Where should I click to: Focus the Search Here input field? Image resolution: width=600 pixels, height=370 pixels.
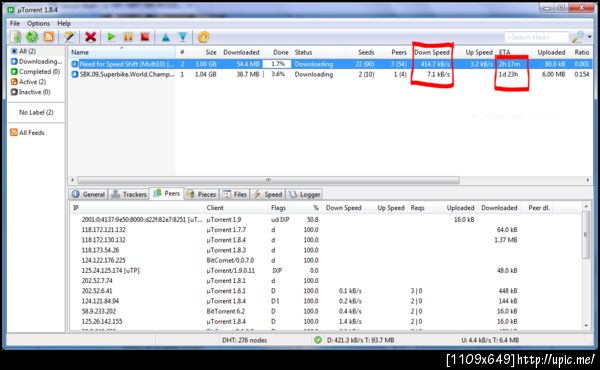(536, 37)
